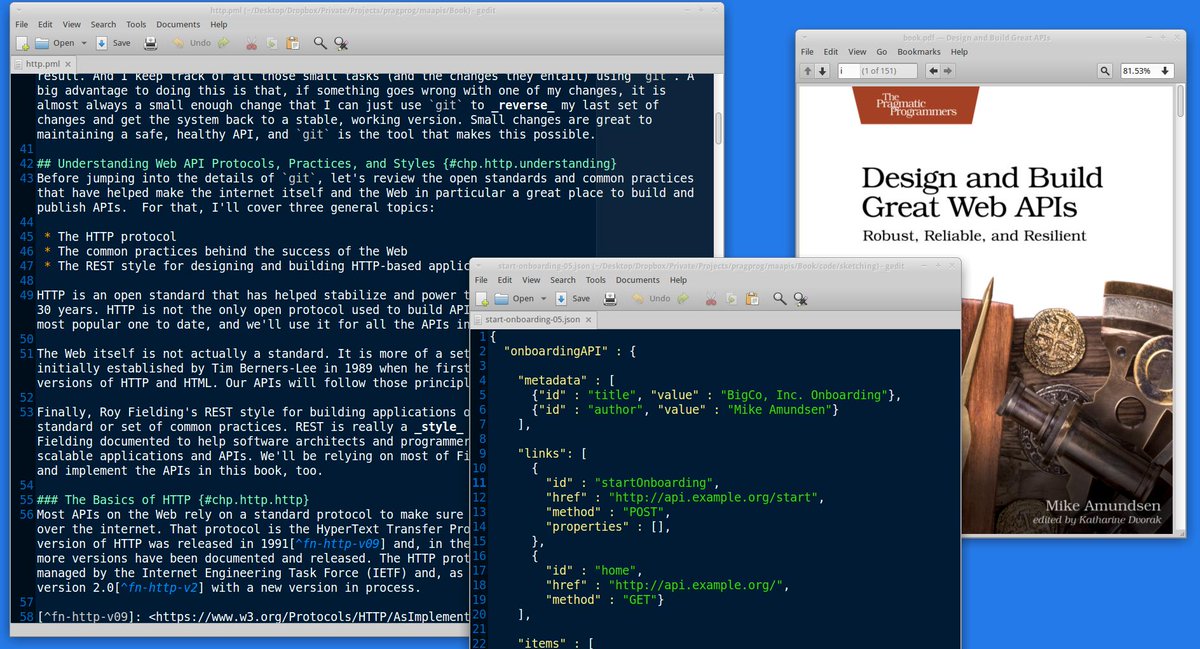Print start-onboarding-05.json using printer icon

click(609, 298)
